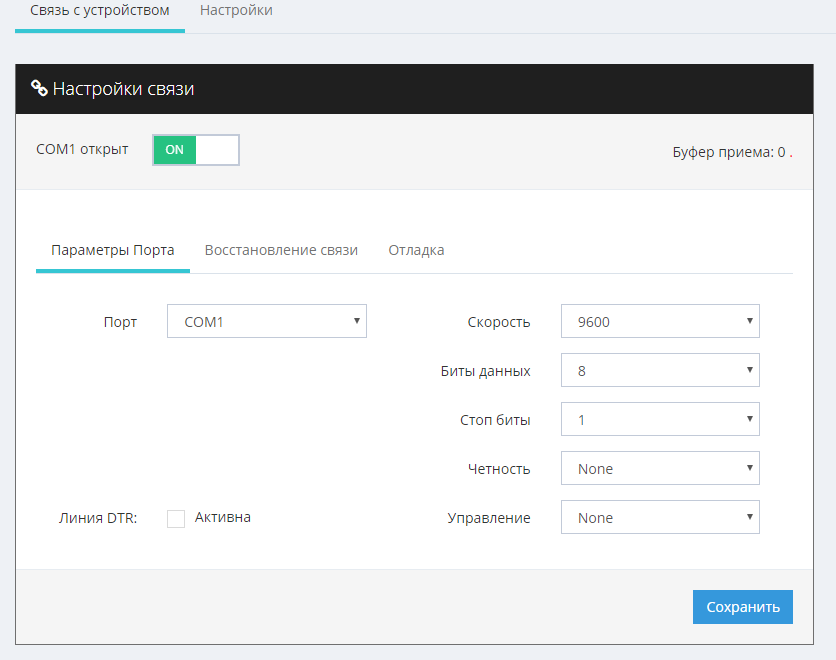Open the Порт COM1 dropdown
This screenshot has width=836, height=660.
click(x=266, y=322)
